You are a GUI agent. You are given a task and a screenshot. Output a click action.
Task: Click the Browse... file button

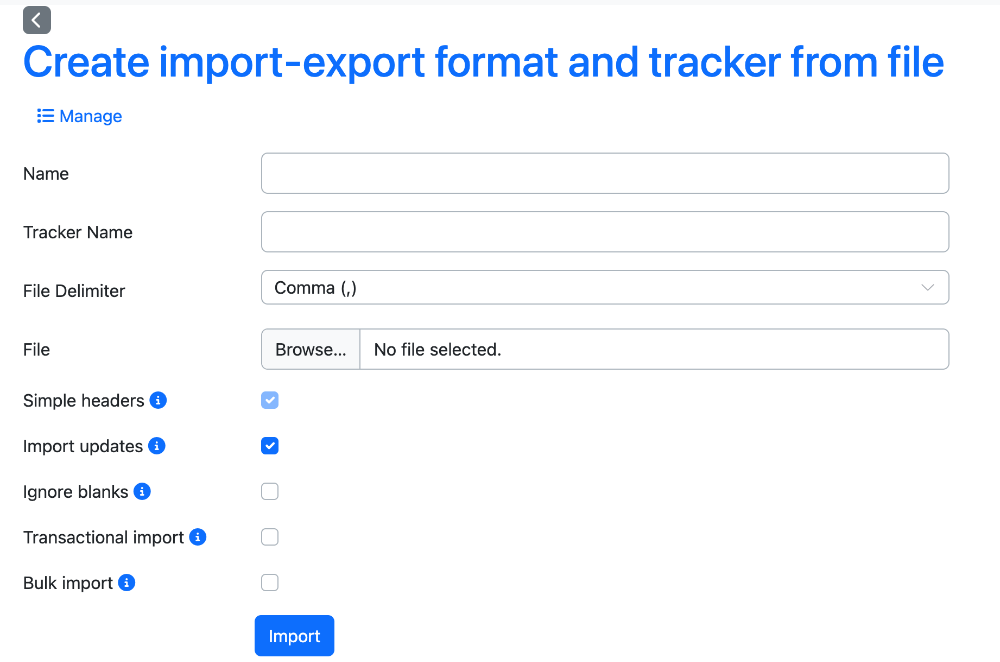click(x=311, y=349)
